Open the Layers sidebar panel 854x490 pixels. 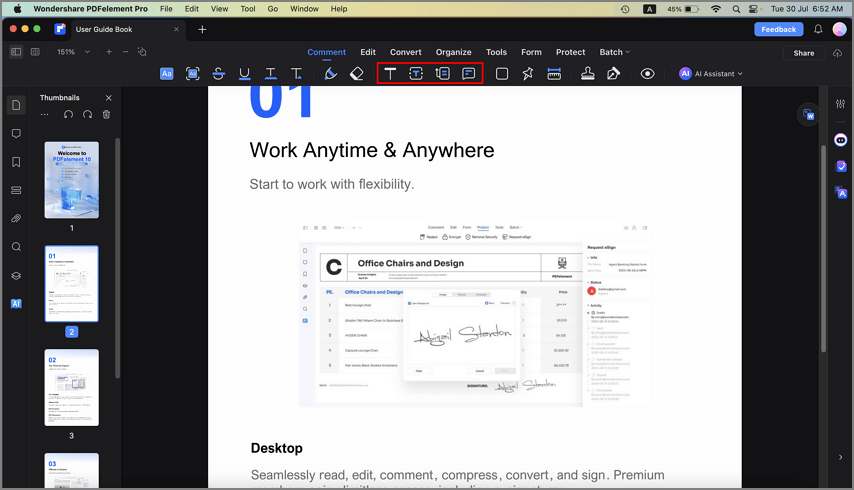16,275
